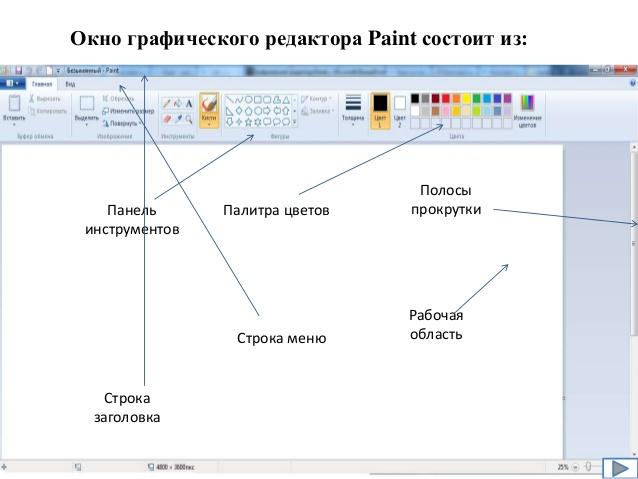Choose the Triangle shape
This screenshot has width=638, height=479.
pyautogui.click(x=286, y=99)
